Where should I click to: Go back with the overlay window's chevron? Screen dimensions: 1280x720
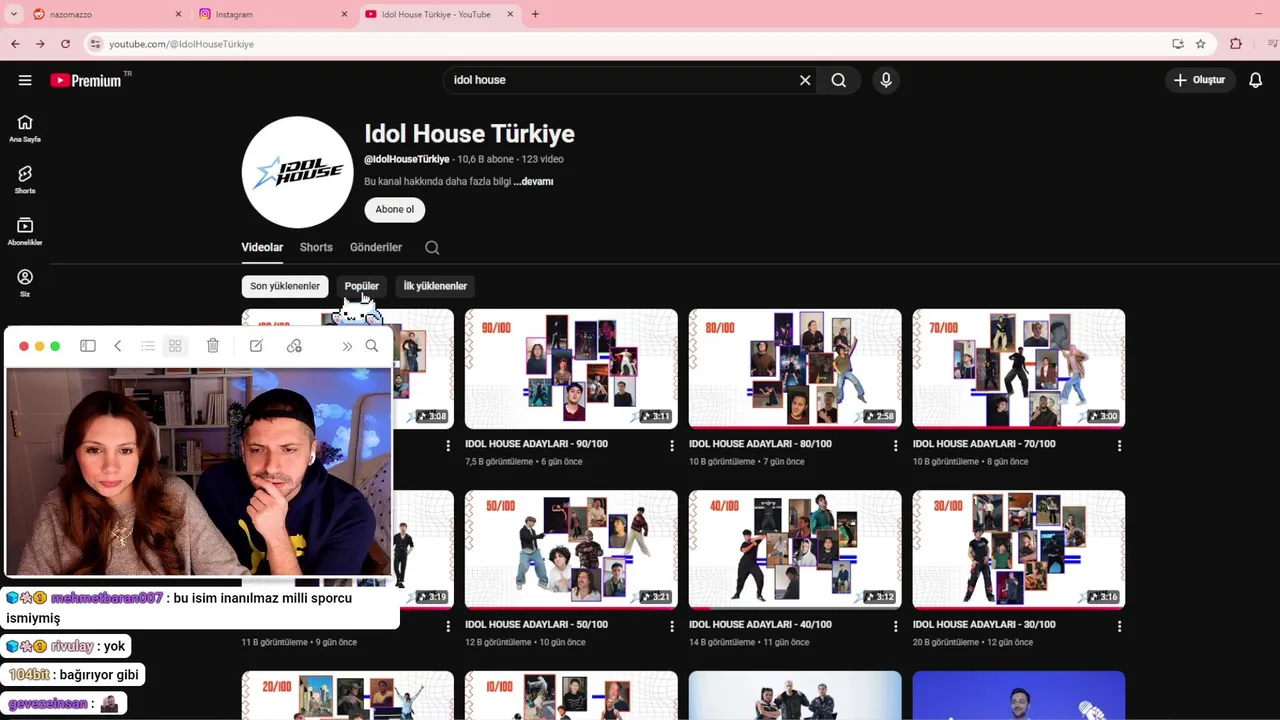(117, 346)
